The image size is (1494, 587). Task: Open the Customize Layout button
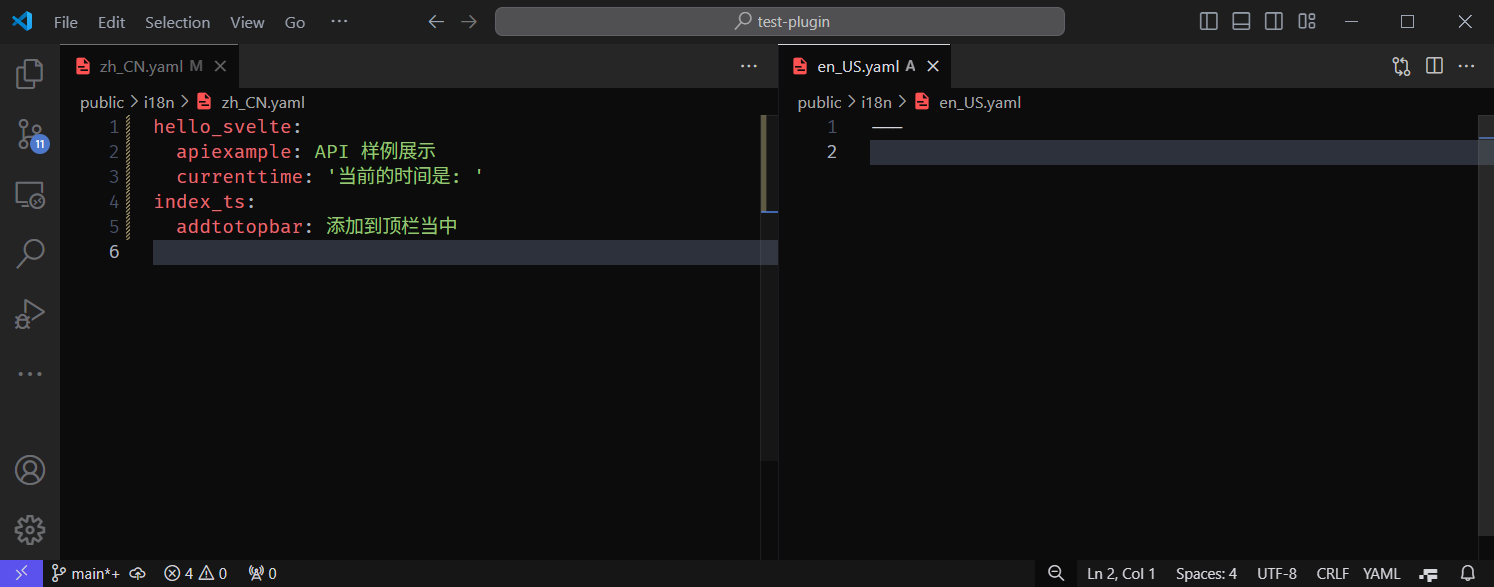1306,22
